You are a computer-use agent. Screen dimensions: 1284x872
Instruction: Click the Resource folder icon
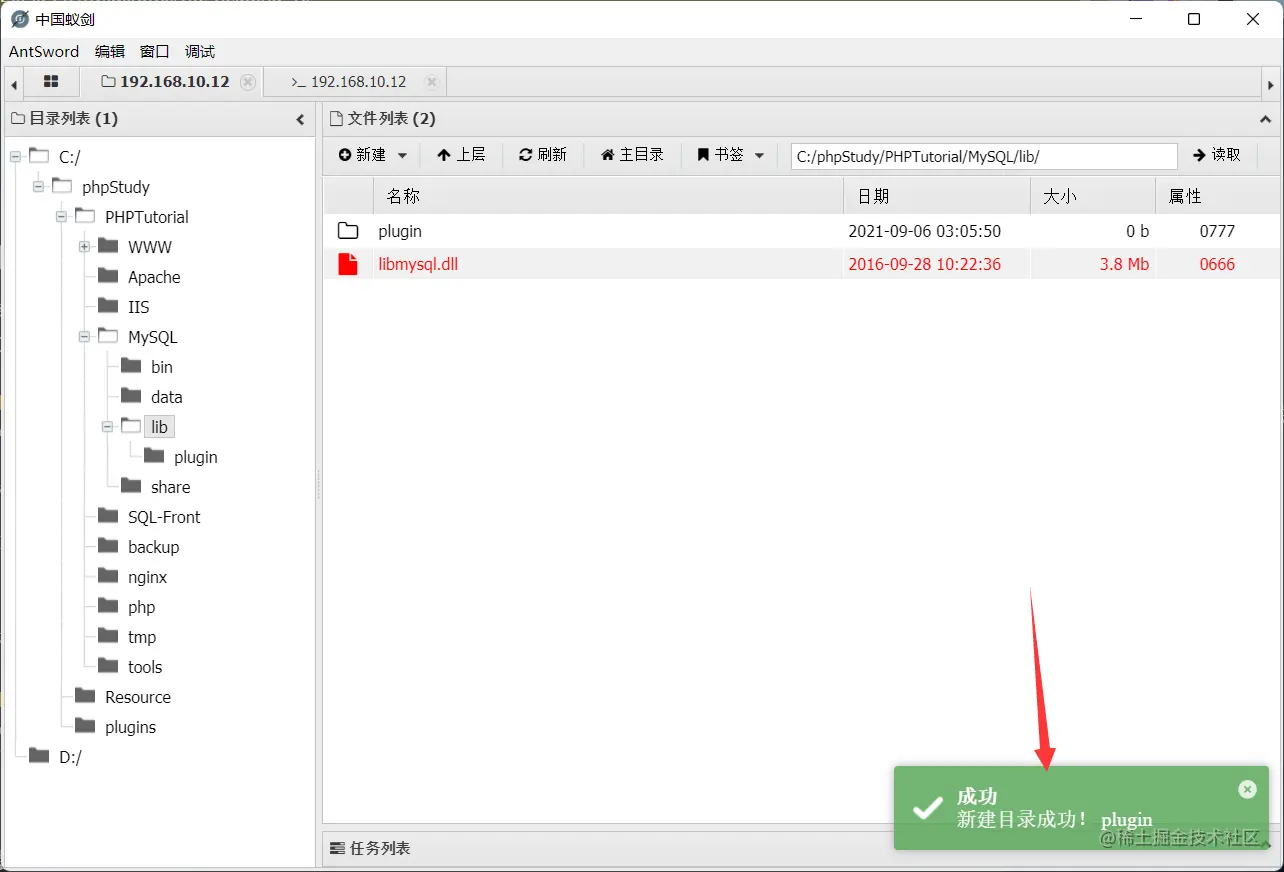click(x=85, y=696)
